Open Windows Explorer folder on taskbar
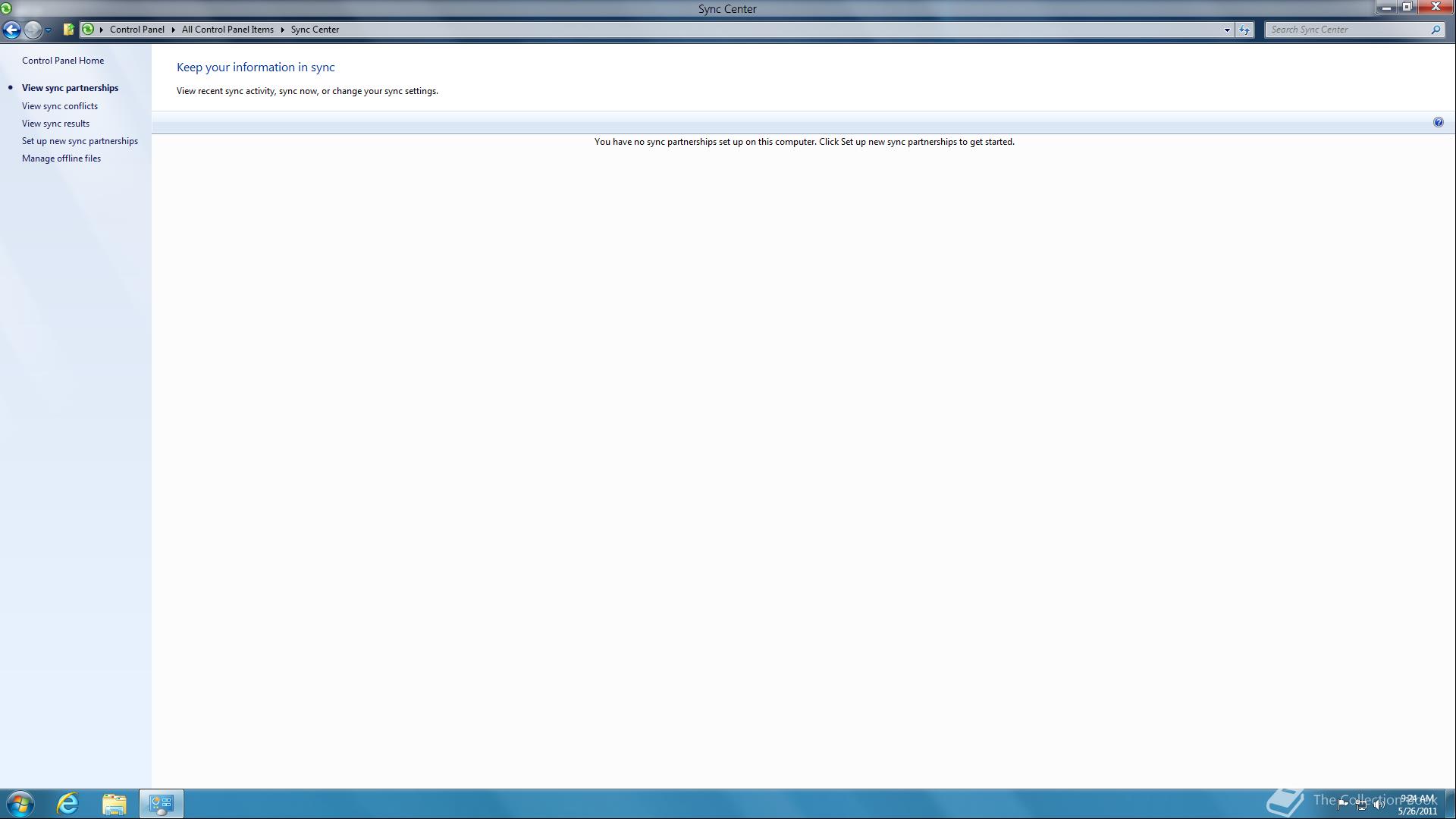The height and width of the screenshot is (819, 1456). click(115, 803)
